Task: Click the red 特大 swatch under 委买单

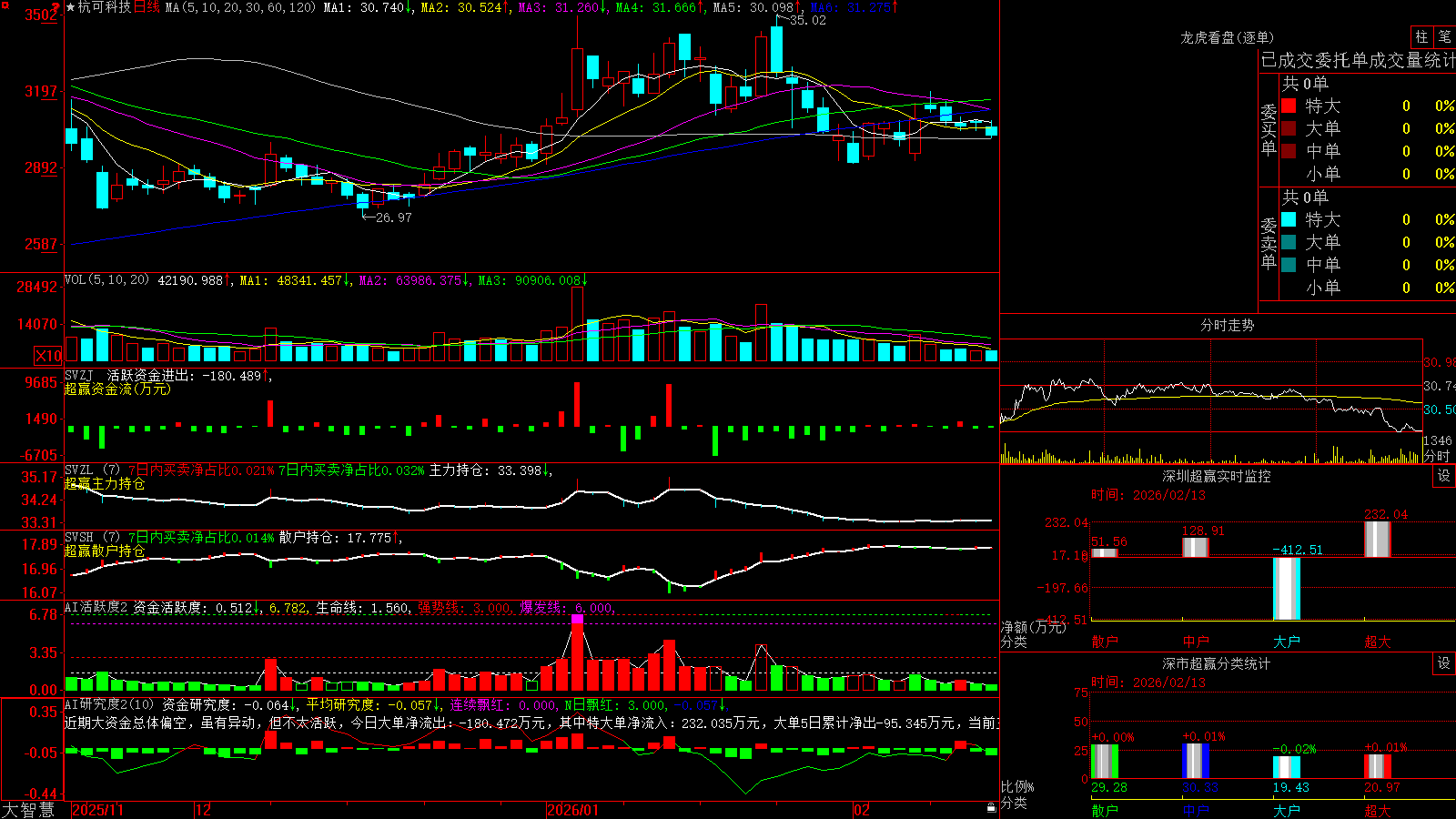Action: [x=1289, y=106]
